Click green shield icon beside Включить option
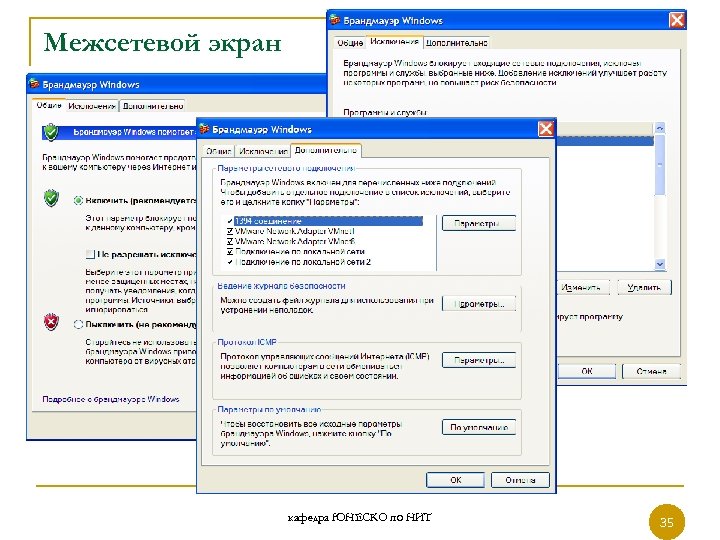The image size is (720, 540). 51,198
